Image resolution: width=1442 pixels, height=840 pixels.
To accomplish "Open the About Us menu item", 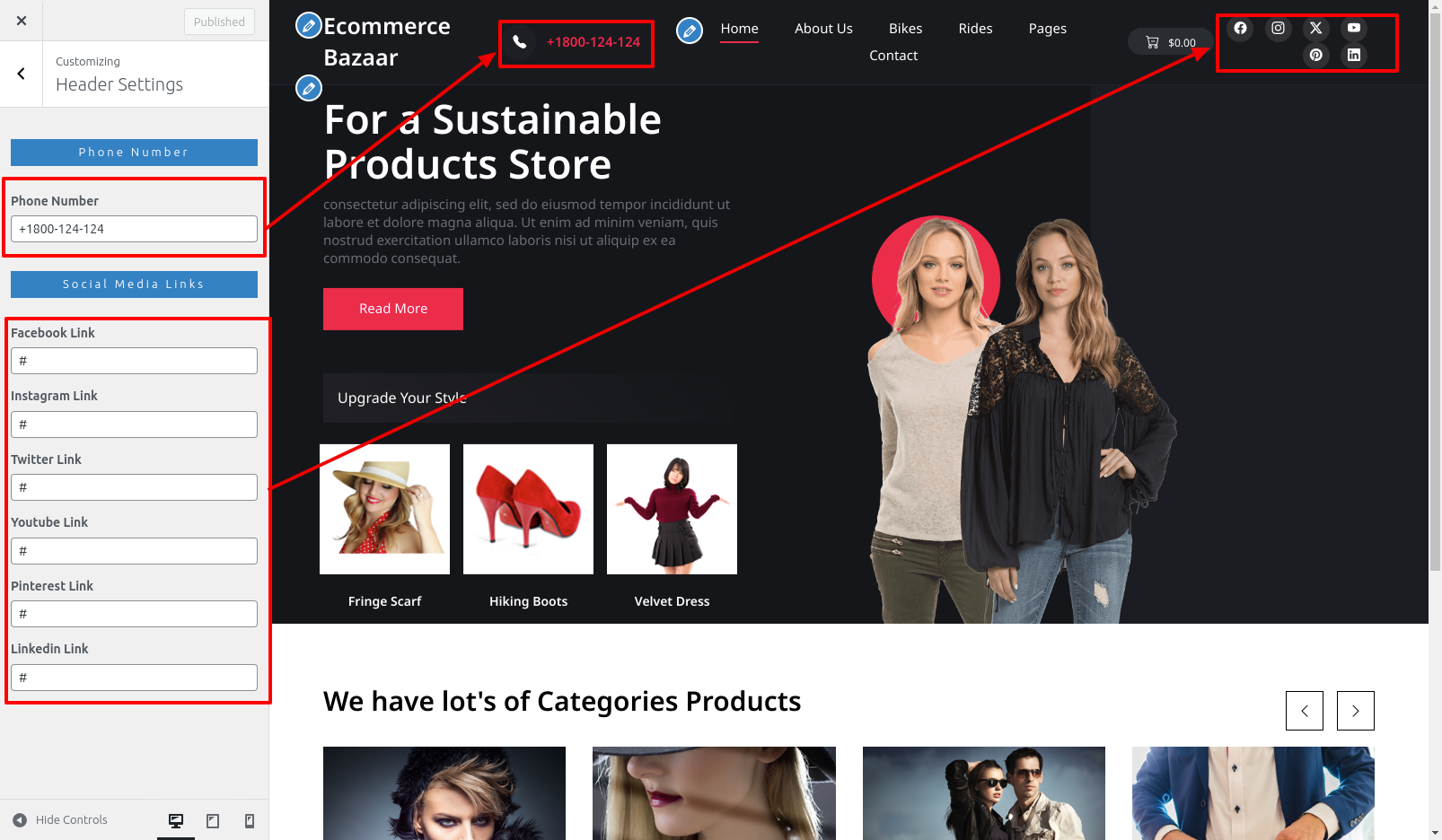I will tap(823, 29).
